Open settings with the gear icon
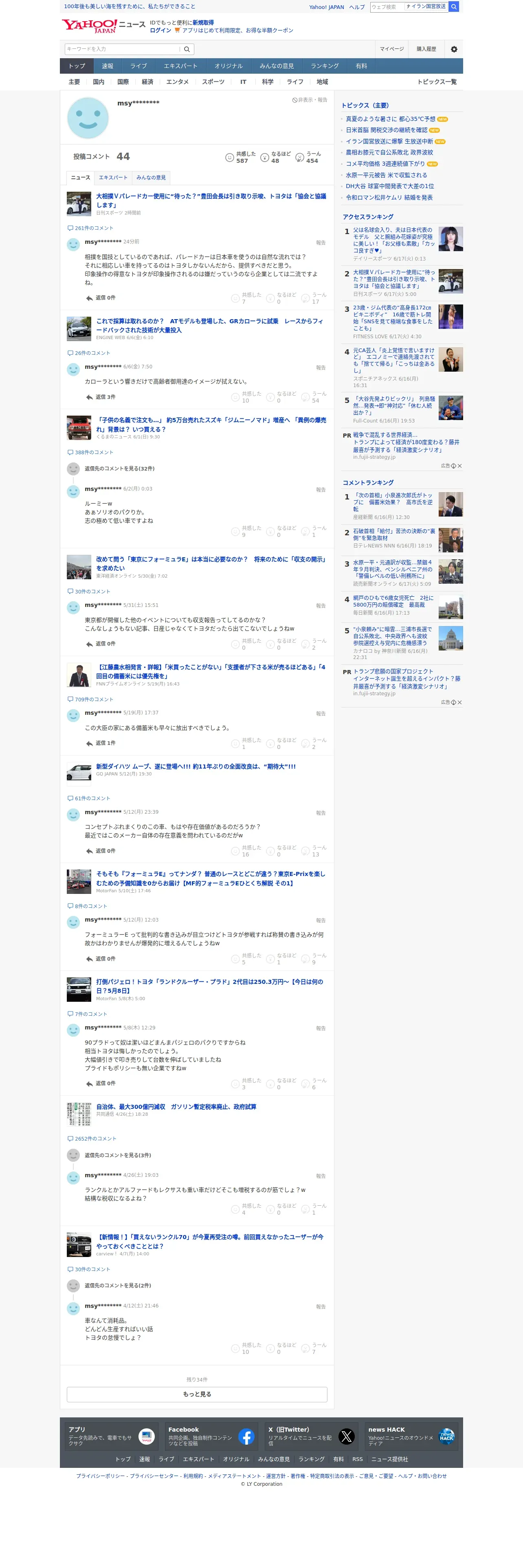 [x=454, y=49]
